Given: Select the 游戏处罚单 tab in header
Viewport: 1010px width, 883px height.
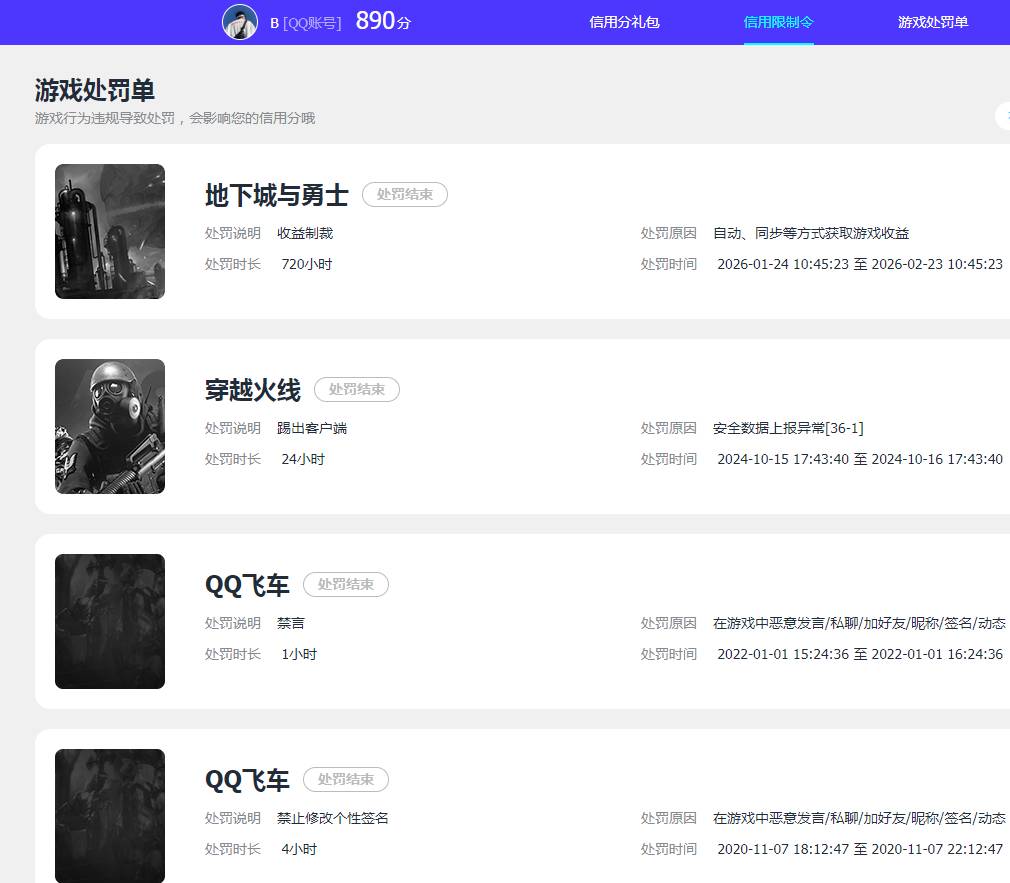Looking at the screenshot, I should click(x=932, y=22).
